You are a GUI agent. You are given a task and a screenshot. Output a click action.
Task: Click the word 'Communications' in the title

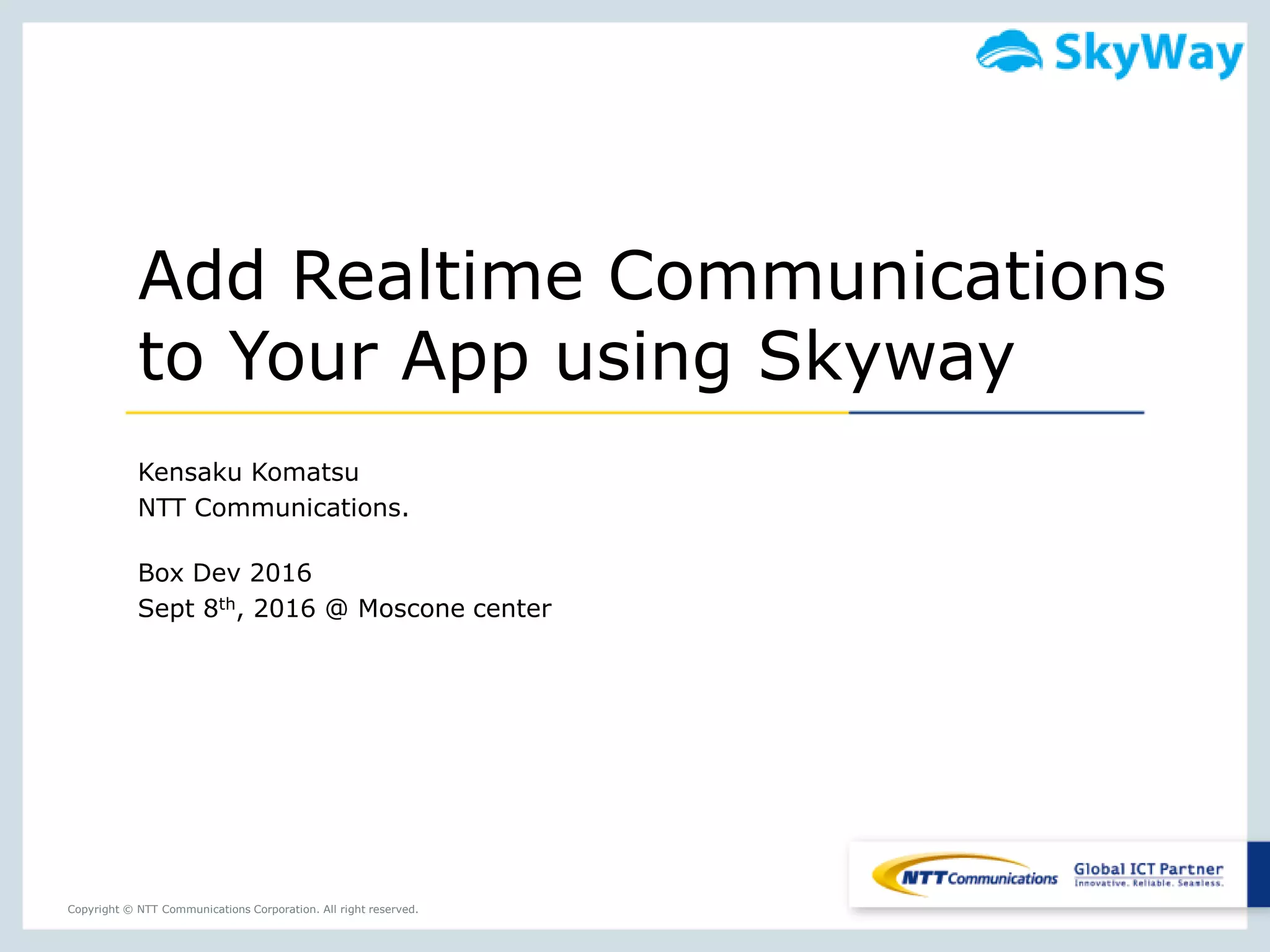887,276
